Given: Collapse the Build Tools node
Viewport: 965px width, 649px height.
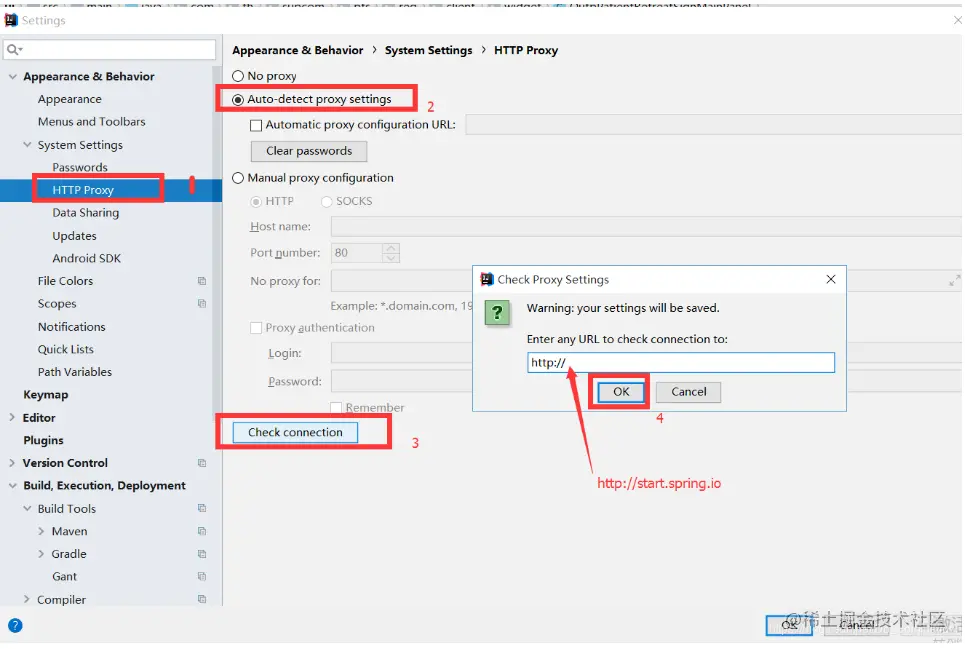Looking at the screenshot, I should pos(27,508).
